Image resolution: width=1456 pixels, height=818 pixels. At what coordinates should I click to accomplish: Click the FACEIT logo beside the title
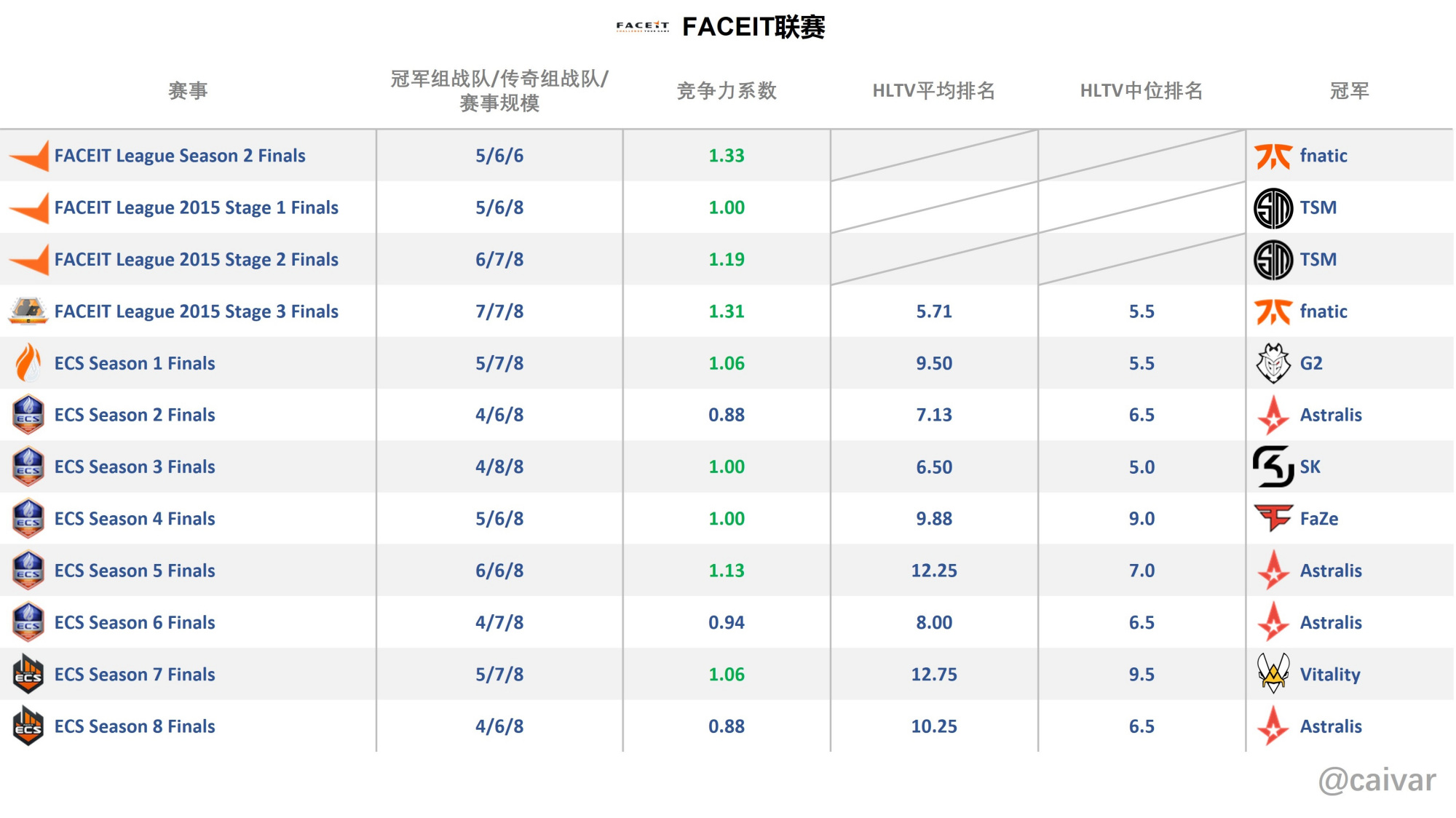(642, 27)
